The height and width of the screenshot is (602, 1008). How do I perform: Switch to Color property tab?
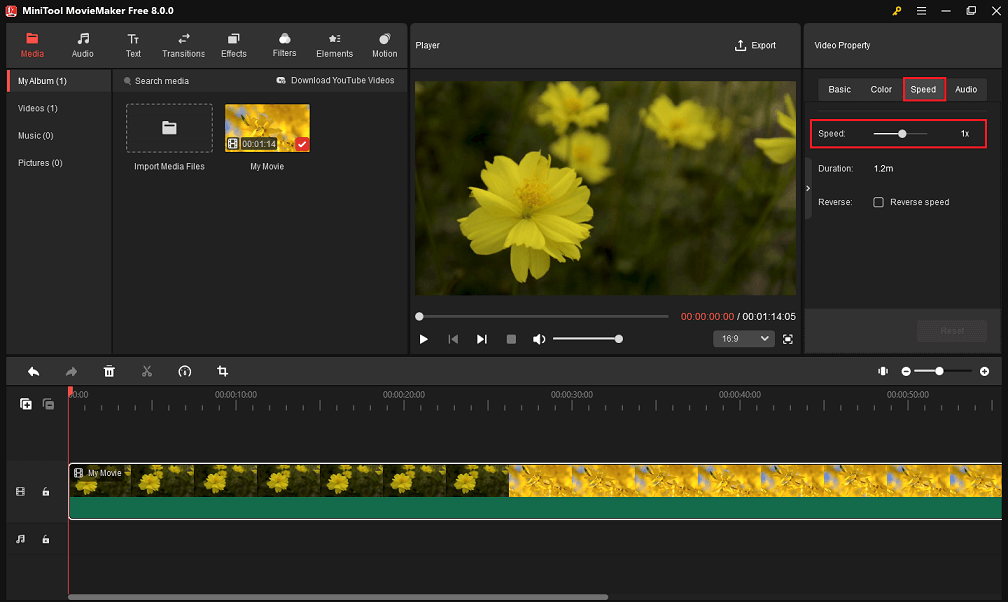(881, 89)
